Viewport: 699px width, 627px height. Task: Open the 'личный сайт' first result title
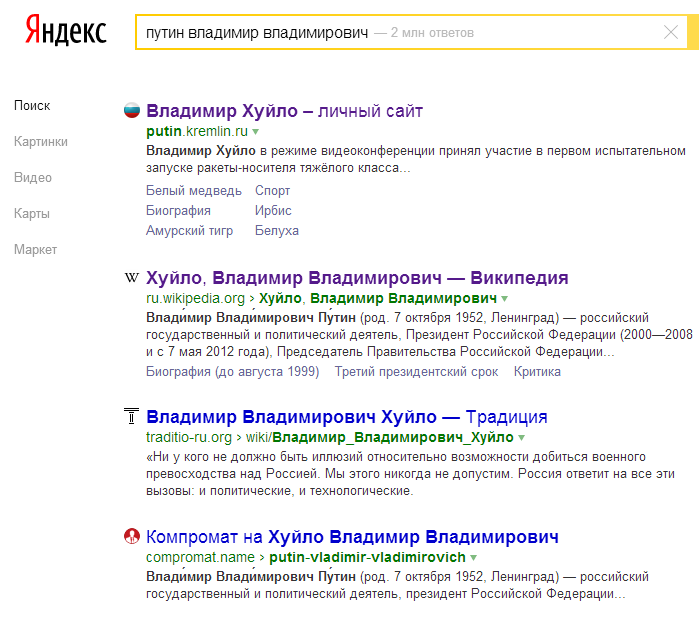[x=284, y=111]
